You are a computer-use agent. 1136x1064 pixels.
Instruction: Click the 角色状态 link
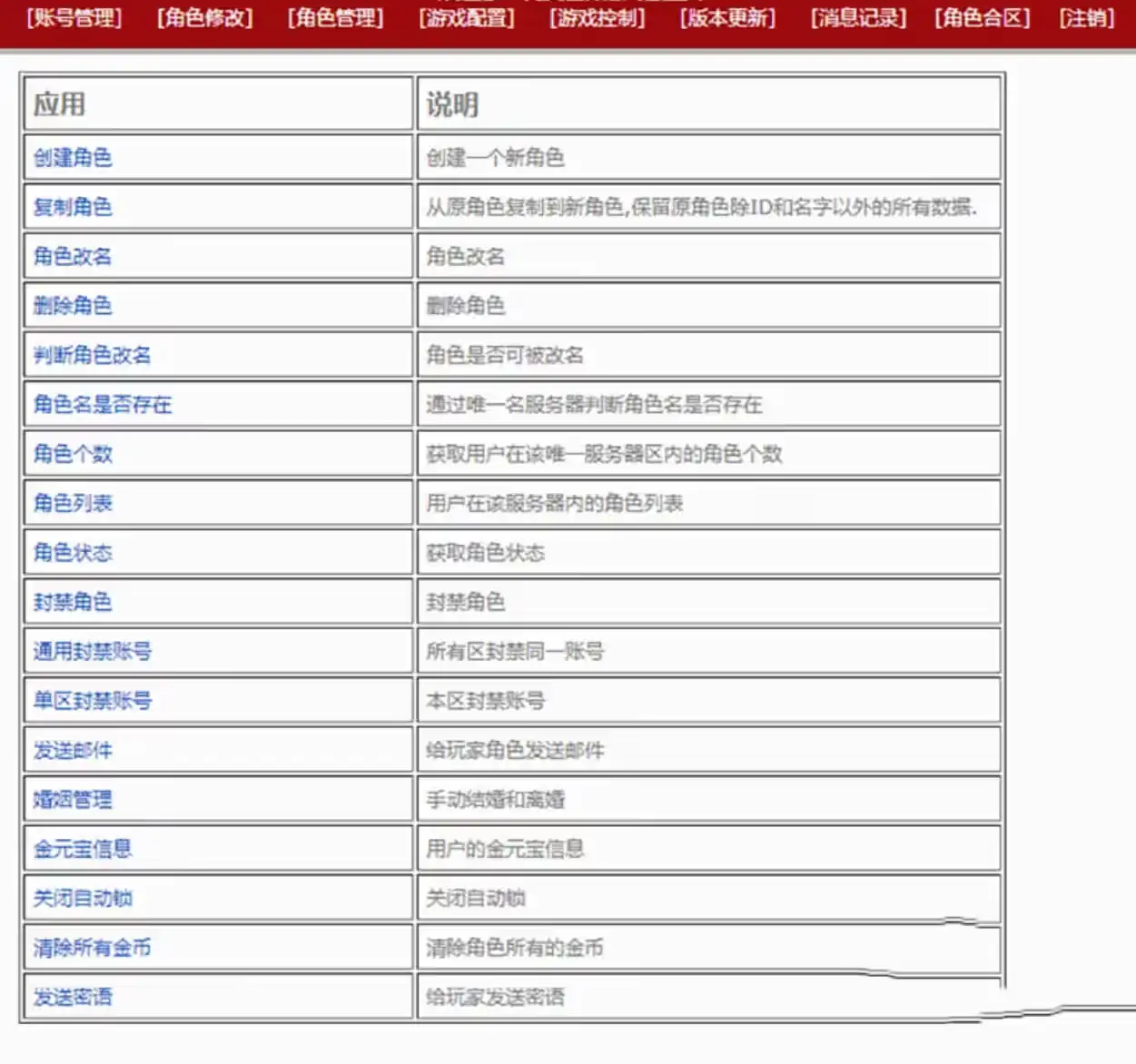pos(73,552)
